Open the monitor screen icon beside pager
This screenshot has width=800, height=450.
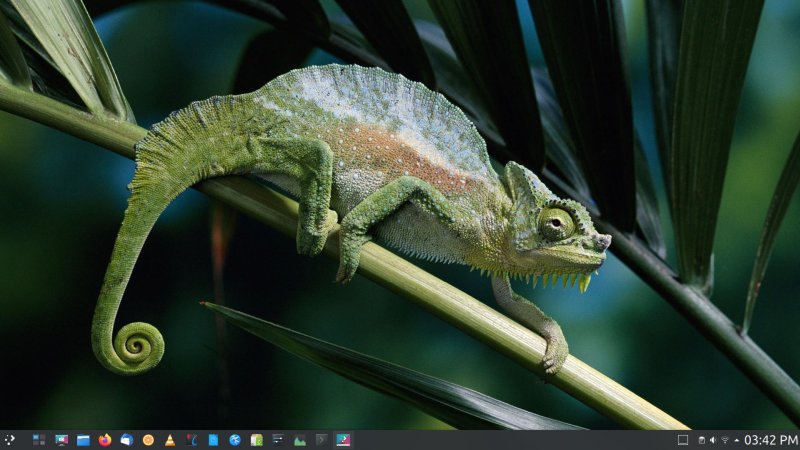[x=61, y=440]
